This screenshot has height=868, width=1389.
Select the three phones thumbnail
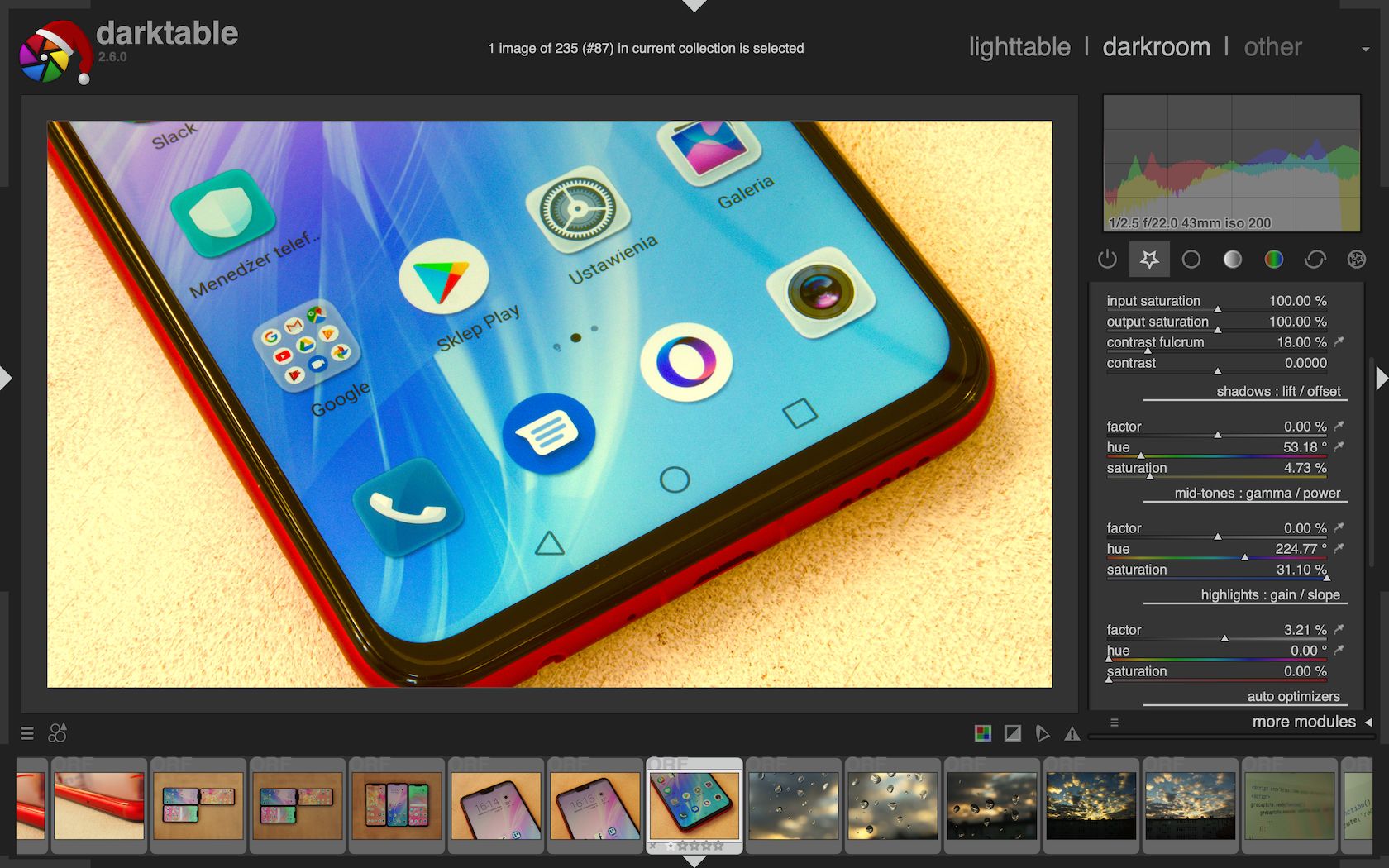point(397,806)
